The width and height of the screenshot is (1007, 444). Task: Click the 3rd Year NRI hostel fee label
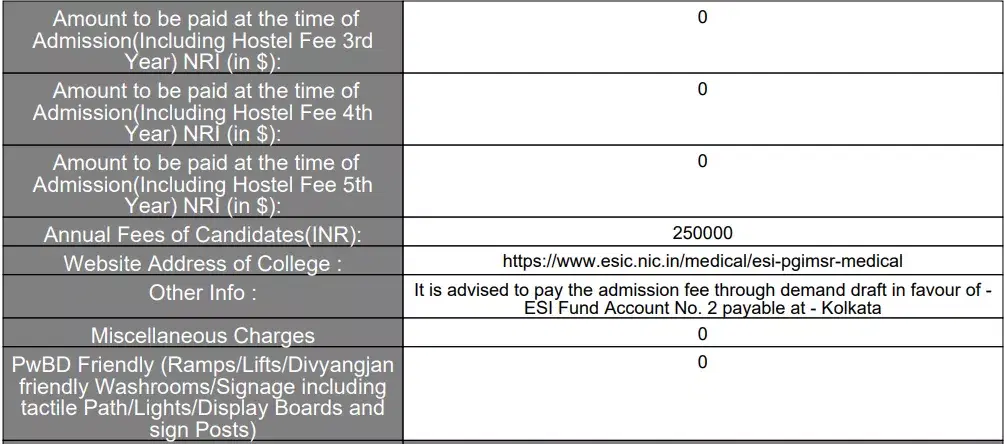202,40
